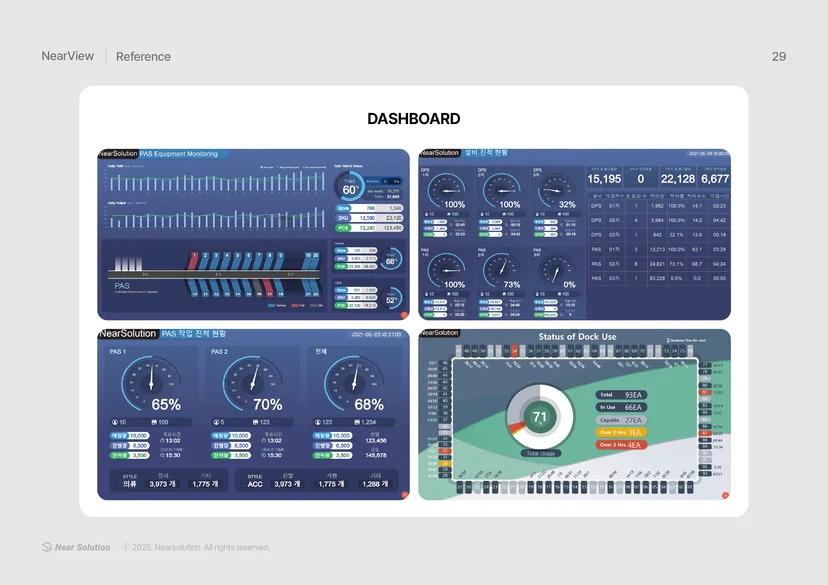Click the PAS 2 gauge showing 70%
The height and width of the screenshot is (585, 828).
pyautogui.click(x=253, y=384)
